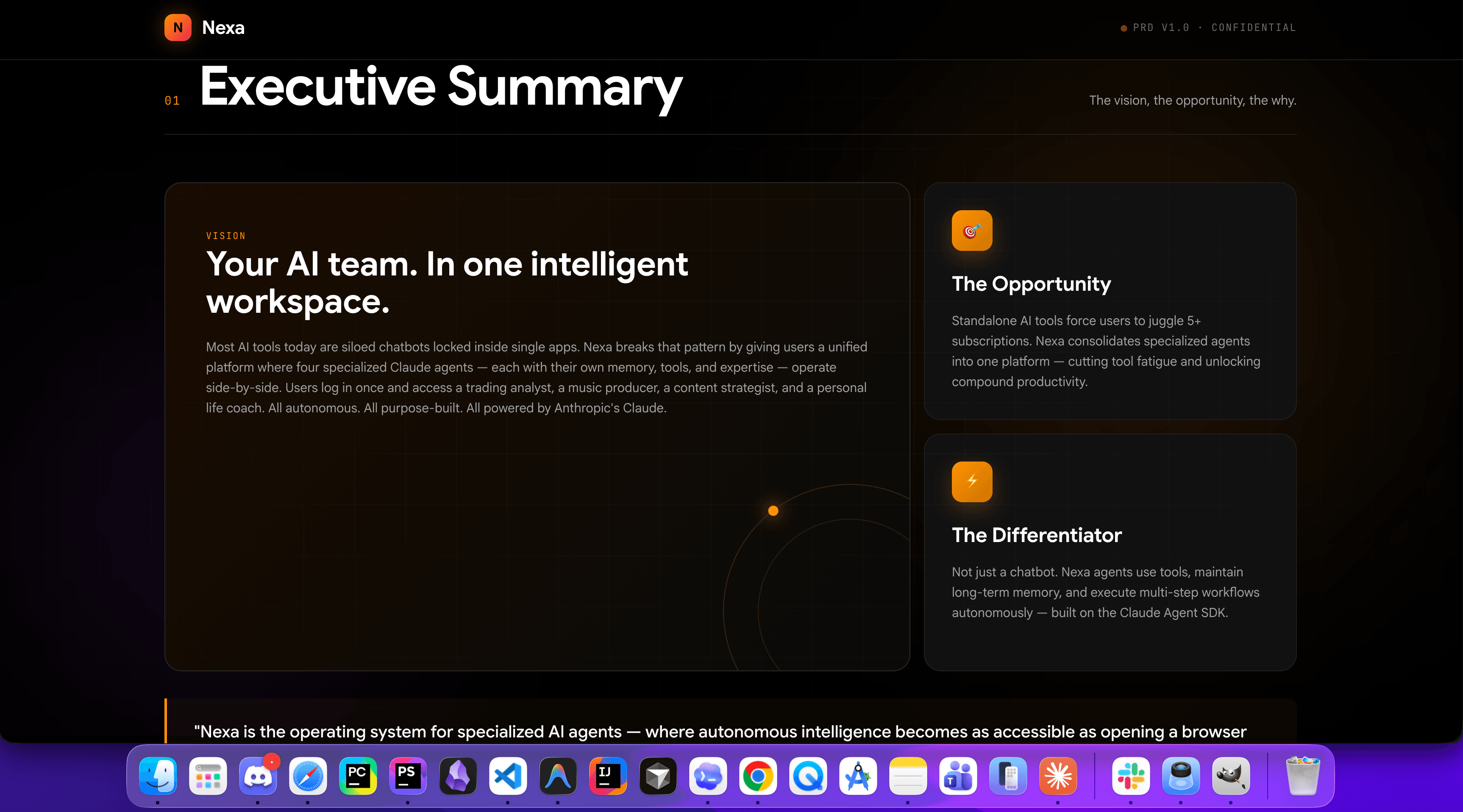Click the orange dot on the orbit graphic
1463x812 pixels.
coord(773,511)
